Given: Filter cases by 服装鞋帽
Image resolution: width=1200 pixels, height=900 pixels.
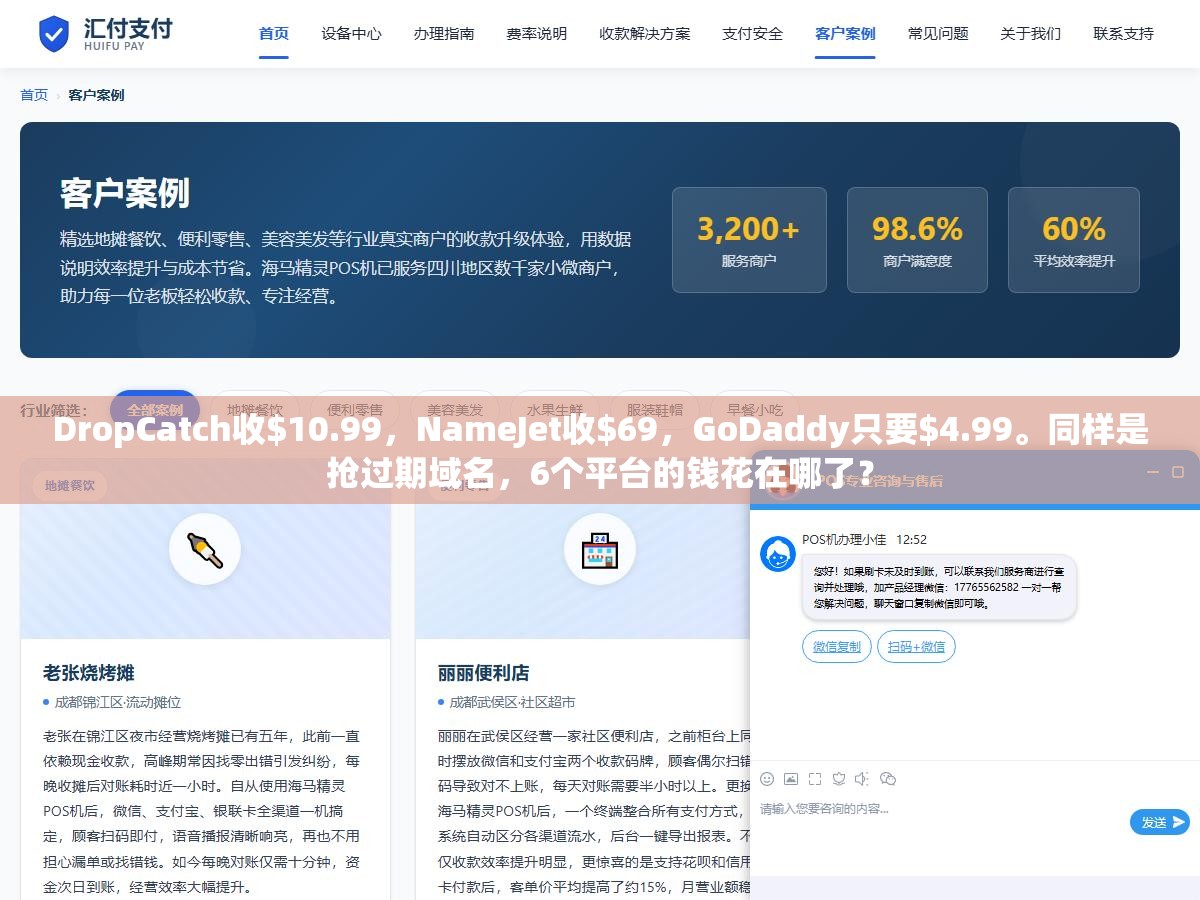Looking at the screenshot, I should coord(655,410).
